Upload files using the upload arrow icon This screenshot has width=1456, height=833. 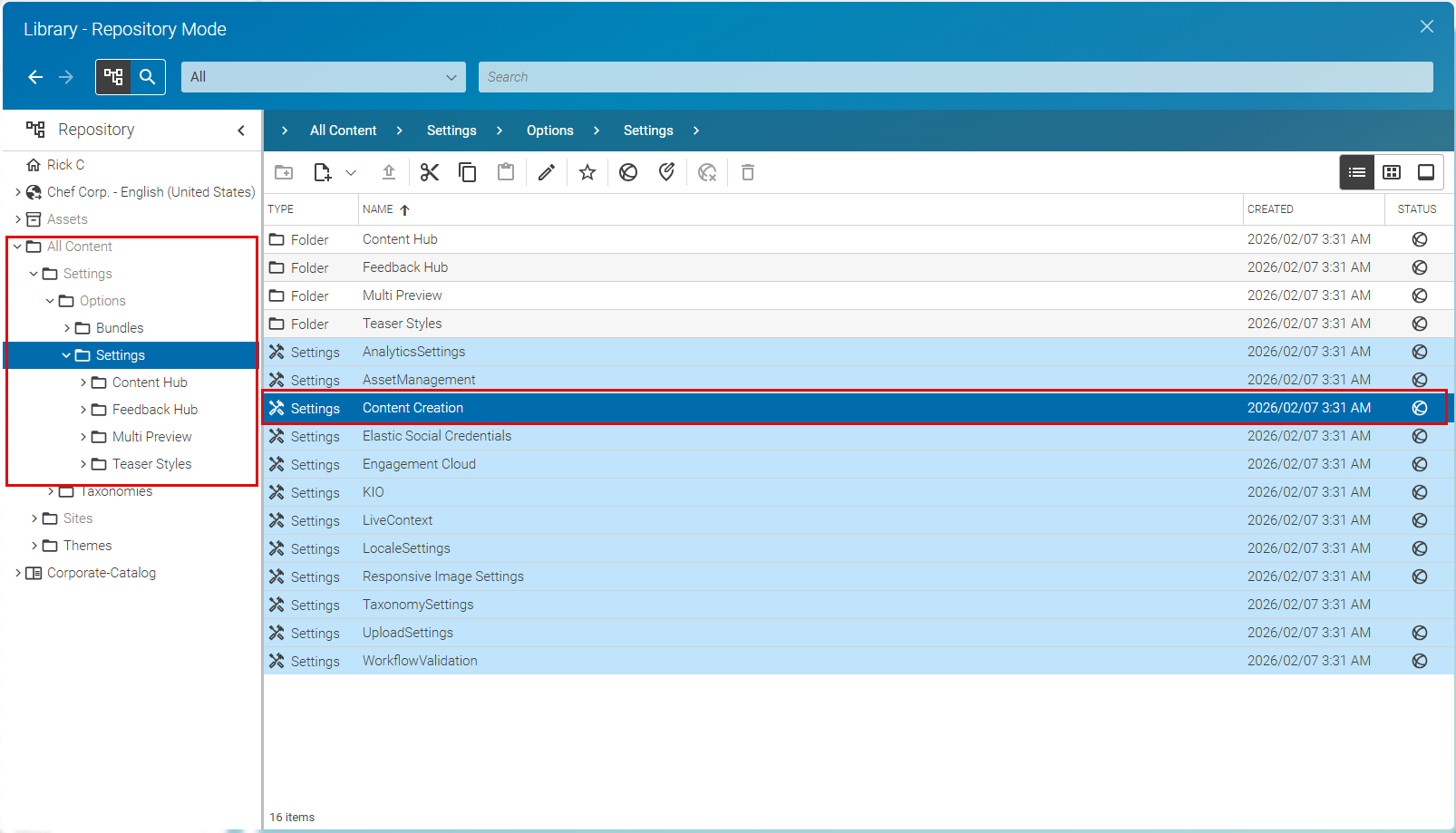389,171
